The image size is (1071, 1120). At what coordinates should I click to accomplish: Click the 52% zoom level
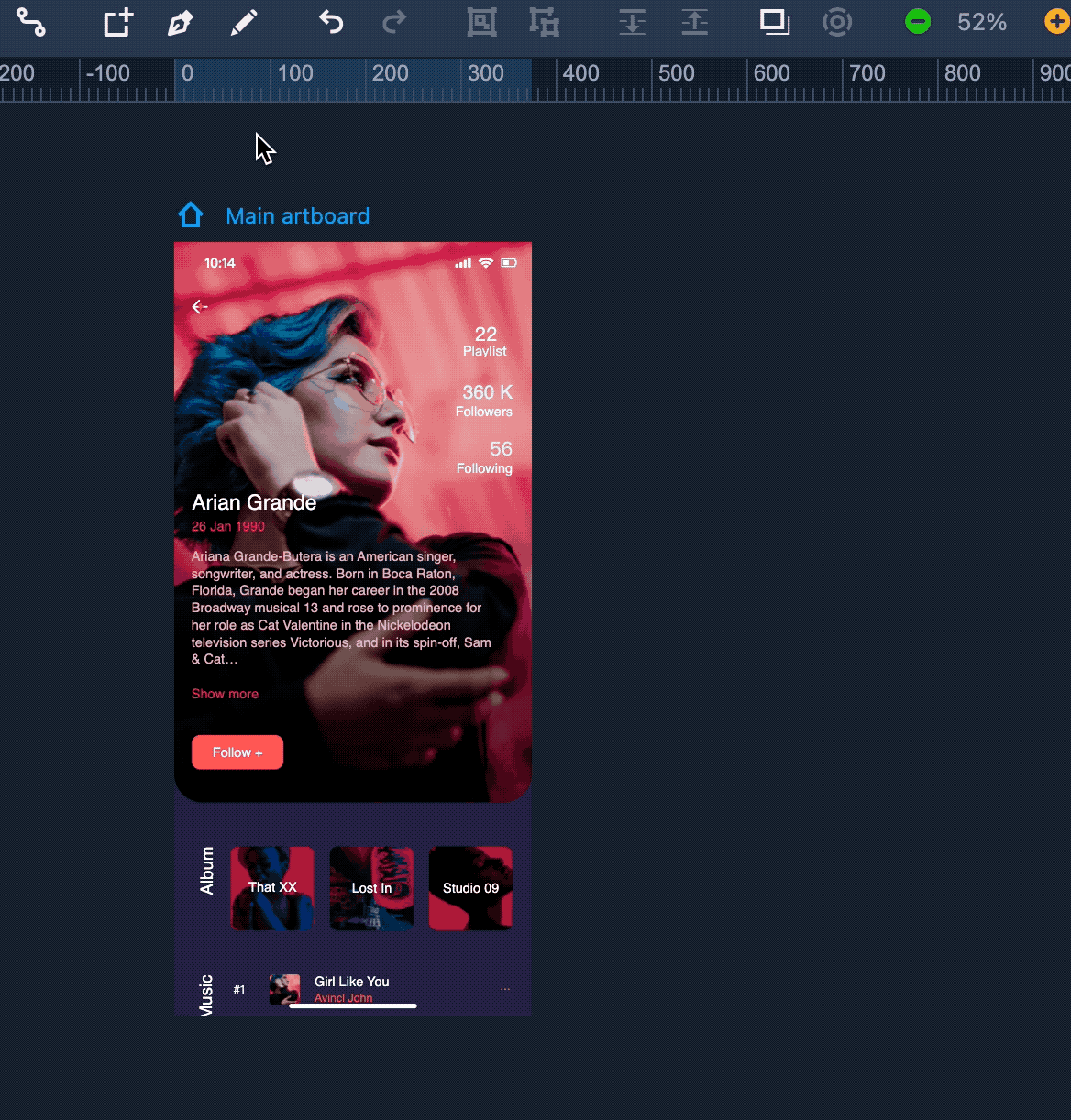(x=982, y=22)
